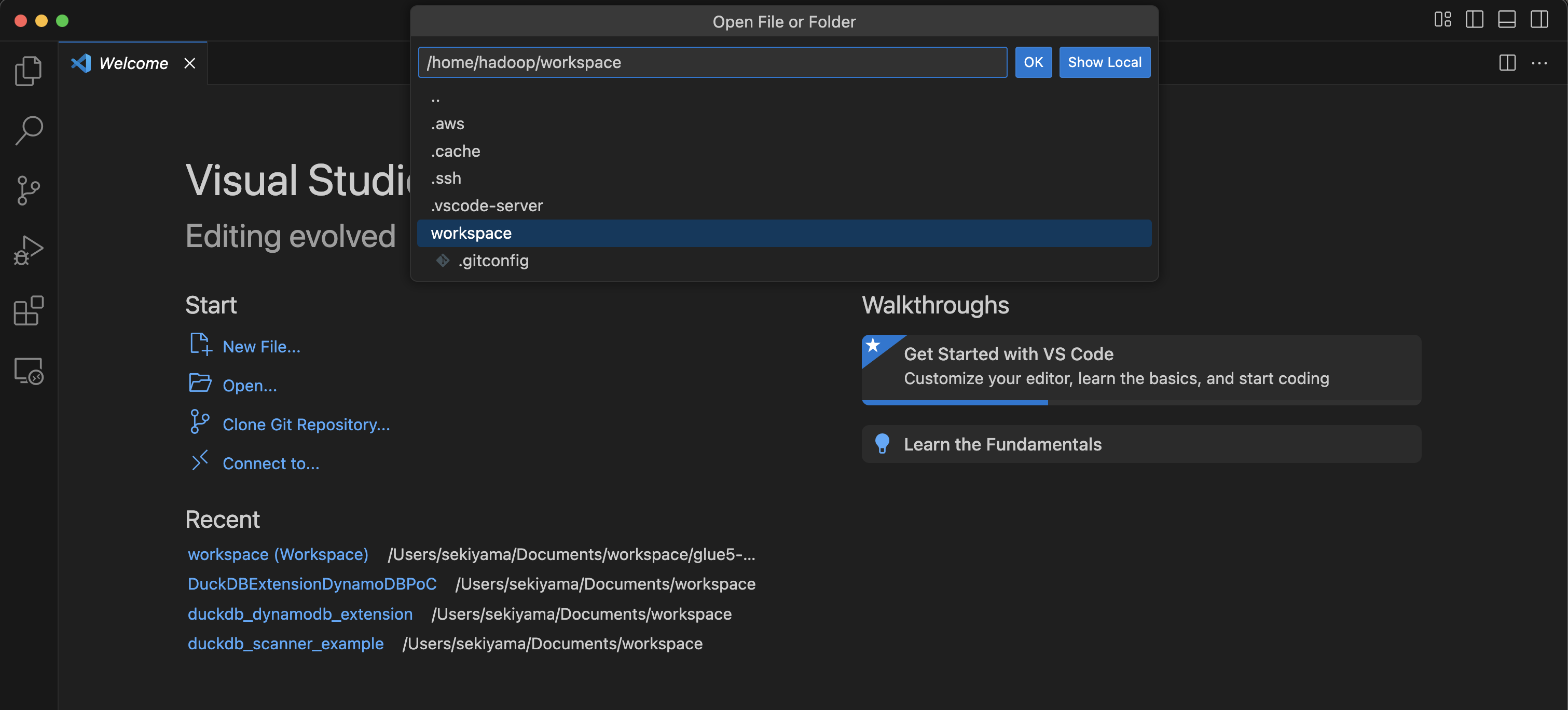Go up to the parent directory entry
Image resolution: width=1568 pixels, height=710 pixels.
pyautogui.click(x=436, y=98)
